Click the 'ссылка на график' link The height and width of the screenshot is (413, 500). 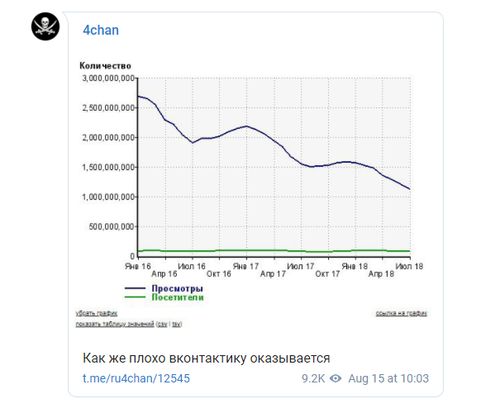point(401,313)
